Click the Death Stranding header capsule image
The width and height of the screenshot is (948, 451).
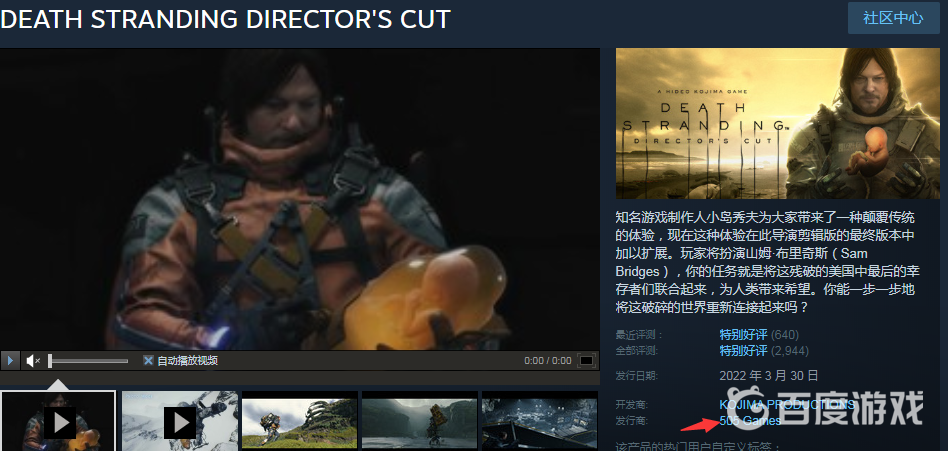(777, 123)
